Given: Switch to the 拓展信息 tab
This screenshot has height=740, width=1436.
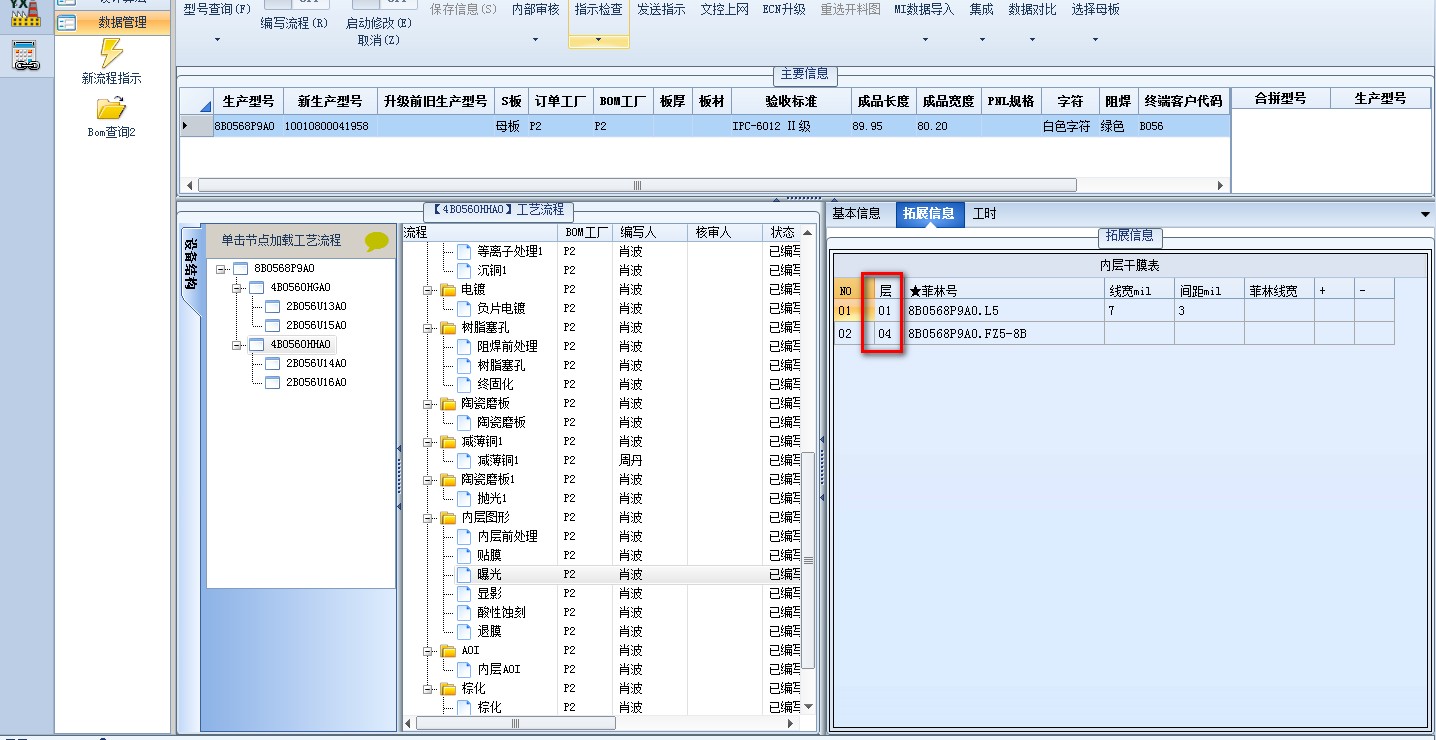Looking at the screenshot, I should [x=928, y=213].
